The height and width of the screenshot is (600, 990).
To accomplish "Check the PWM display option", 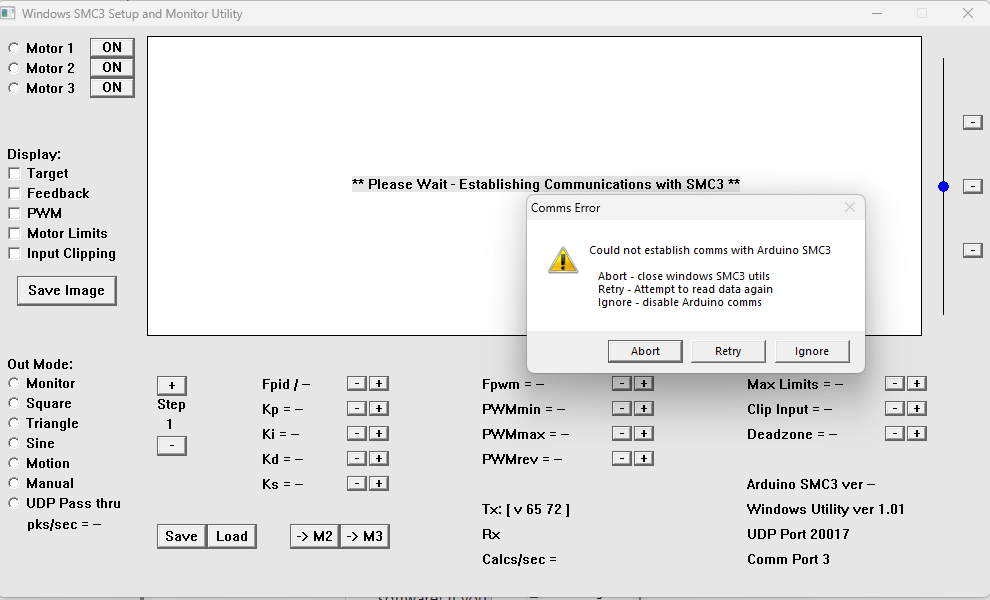I will (15, 213).
